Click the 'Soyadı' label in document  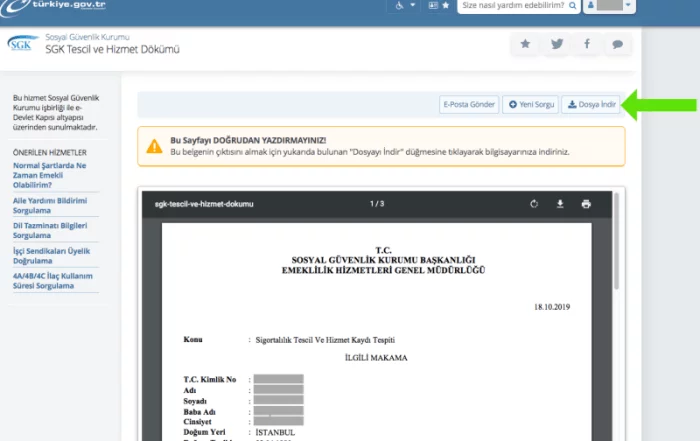[195, 401]
